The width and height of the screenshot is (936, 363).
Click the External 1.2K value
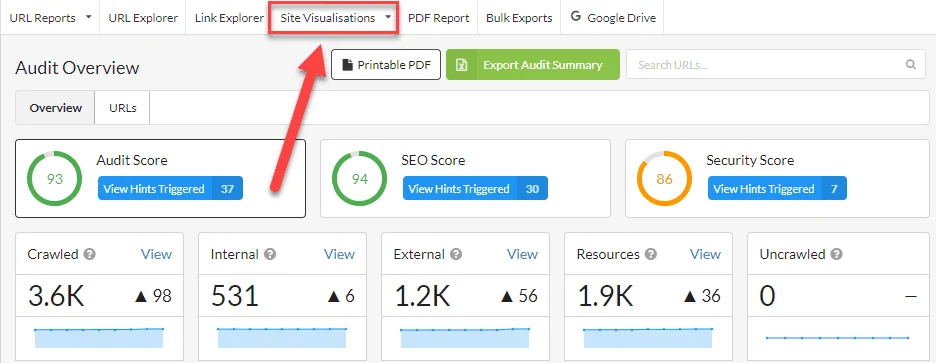[x=422, y=296]
